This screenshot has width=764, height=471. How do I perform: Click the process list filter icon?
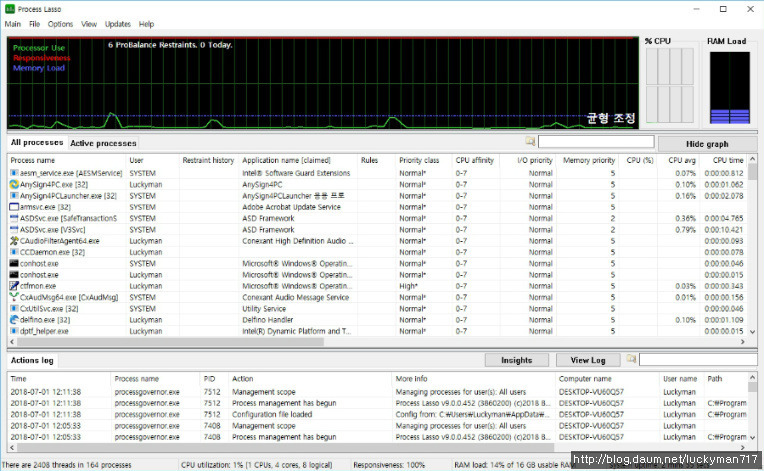pos(530,141)
